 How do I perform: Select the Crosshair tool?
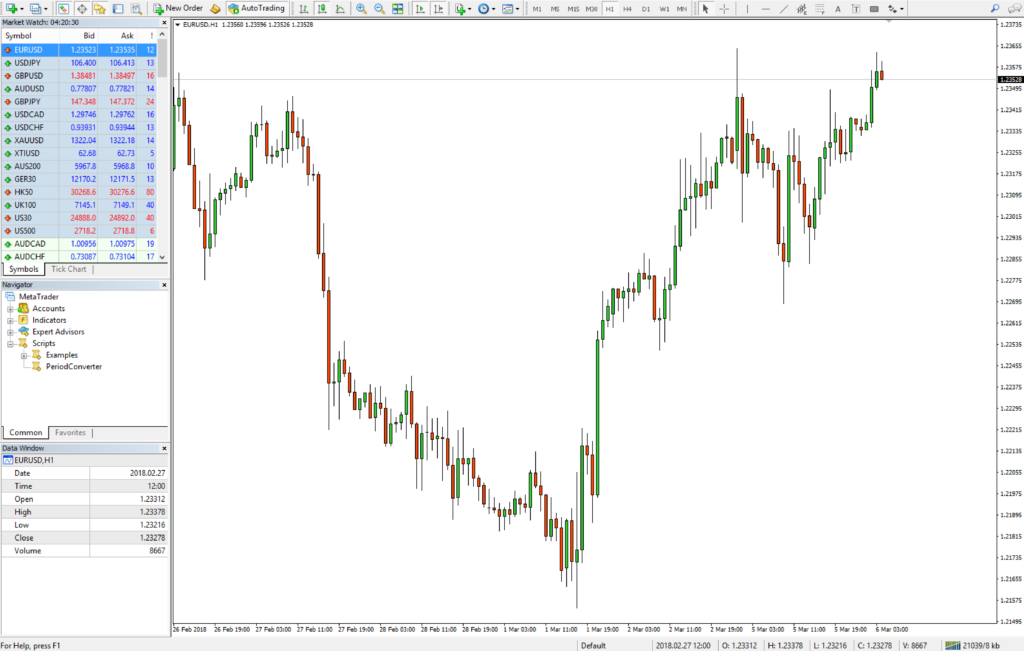pyautogui.click(x=724, y=8)
